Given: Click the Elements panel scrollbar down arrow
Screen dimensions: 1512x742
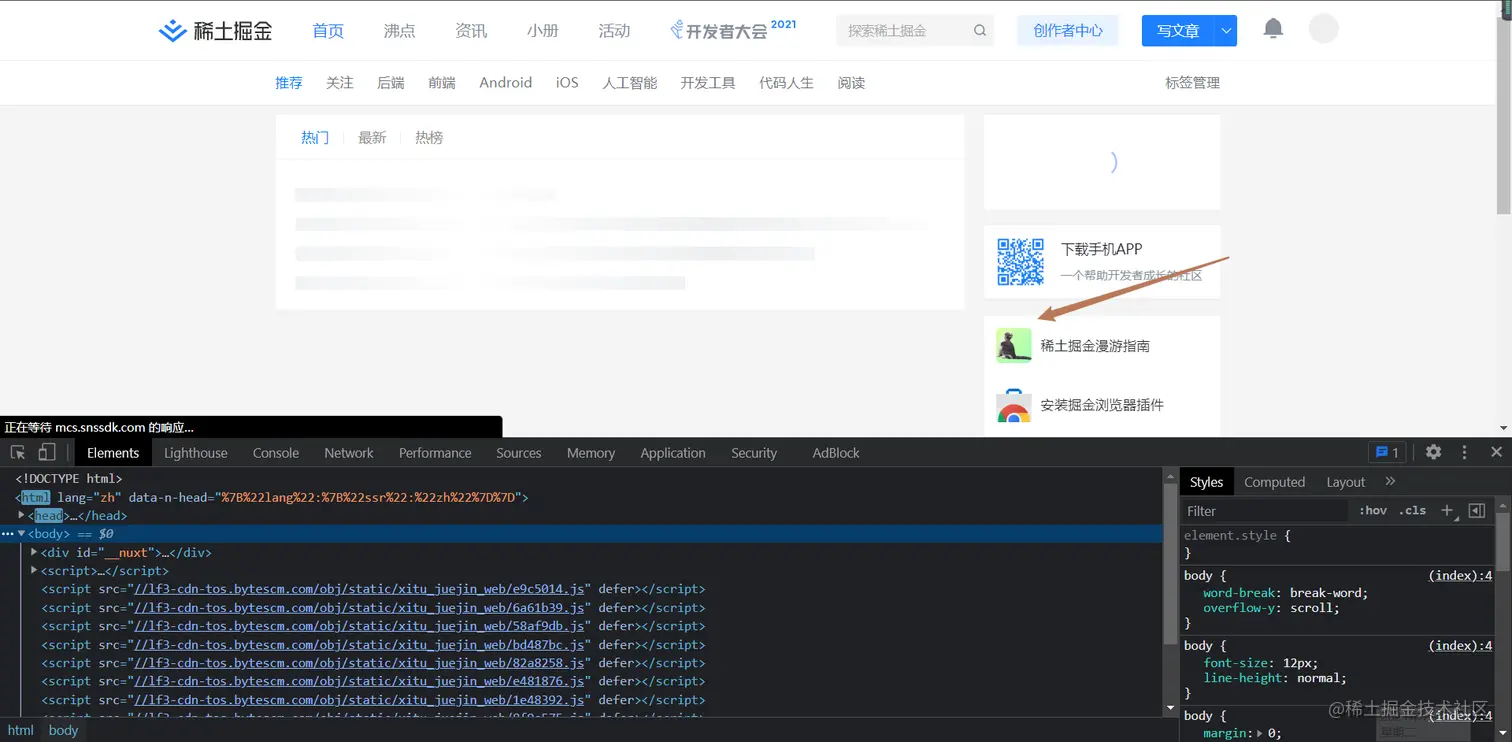Looking at the screenshot, I should tap(1170, 708).
